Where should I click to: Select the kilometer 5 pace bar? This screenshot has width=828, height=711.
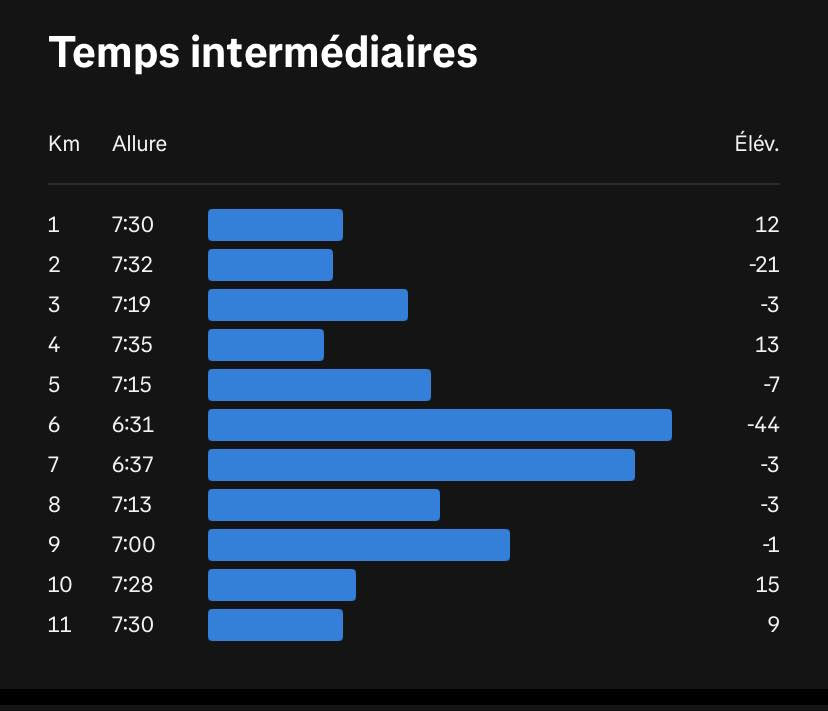[x=319, y=385]
